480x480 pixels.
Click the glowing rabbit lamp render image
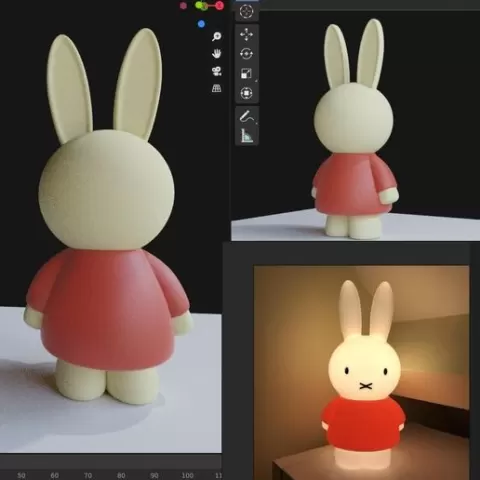361,373
